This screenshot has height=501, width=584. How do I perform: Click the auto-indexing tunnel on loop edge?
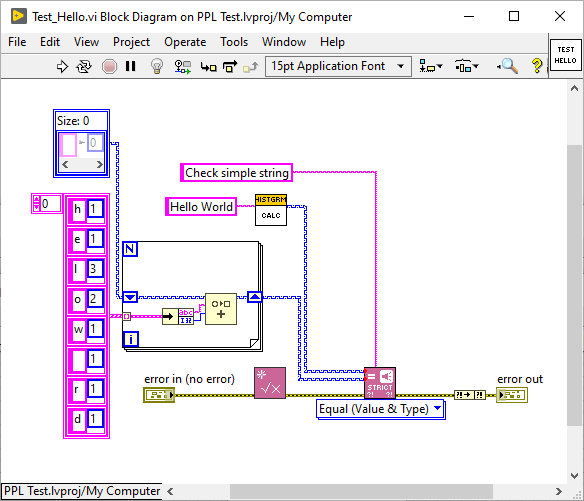(x=127, y=316)
